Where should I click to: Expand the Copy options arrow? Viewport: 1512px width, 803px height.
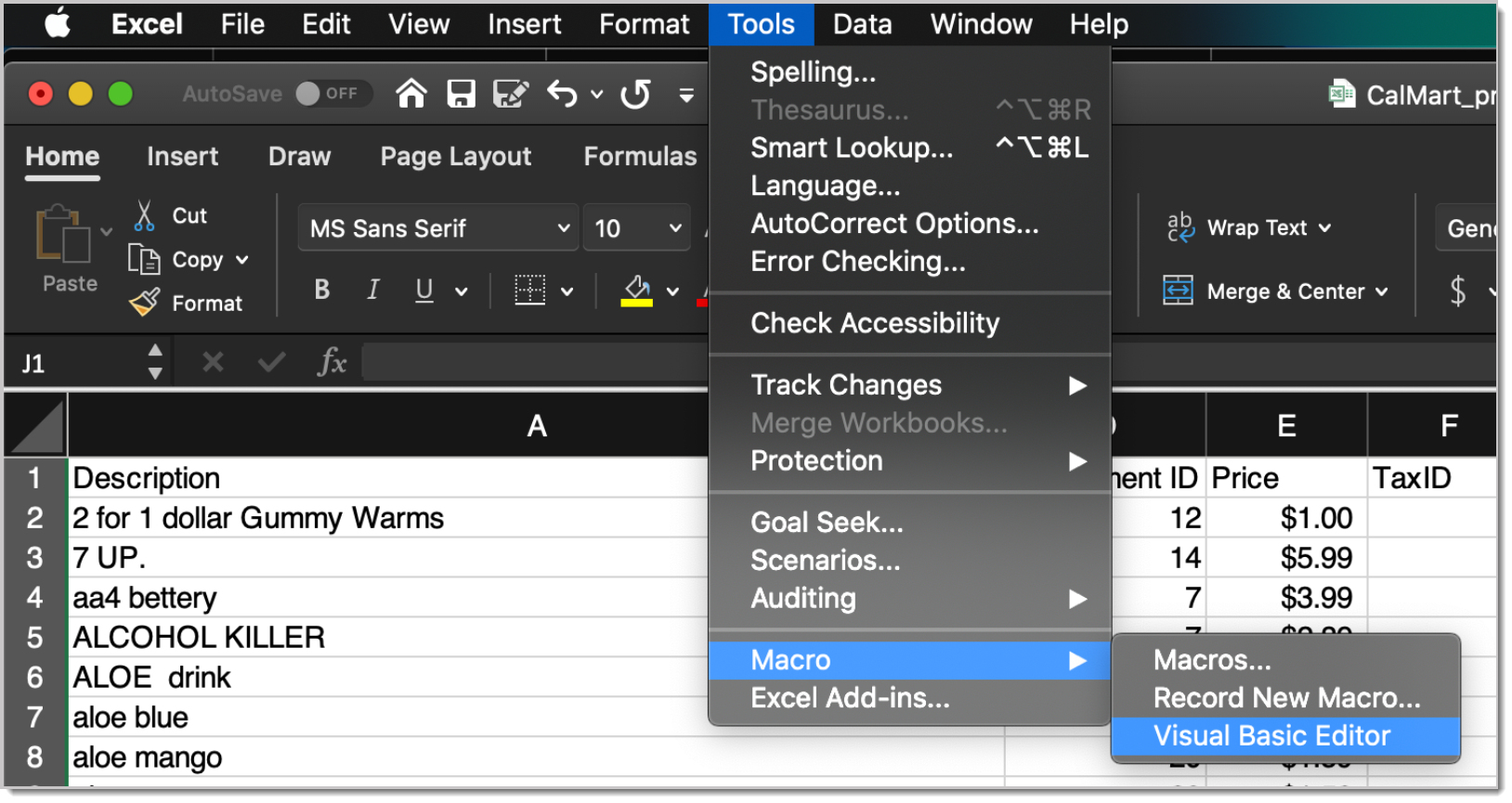242,260
